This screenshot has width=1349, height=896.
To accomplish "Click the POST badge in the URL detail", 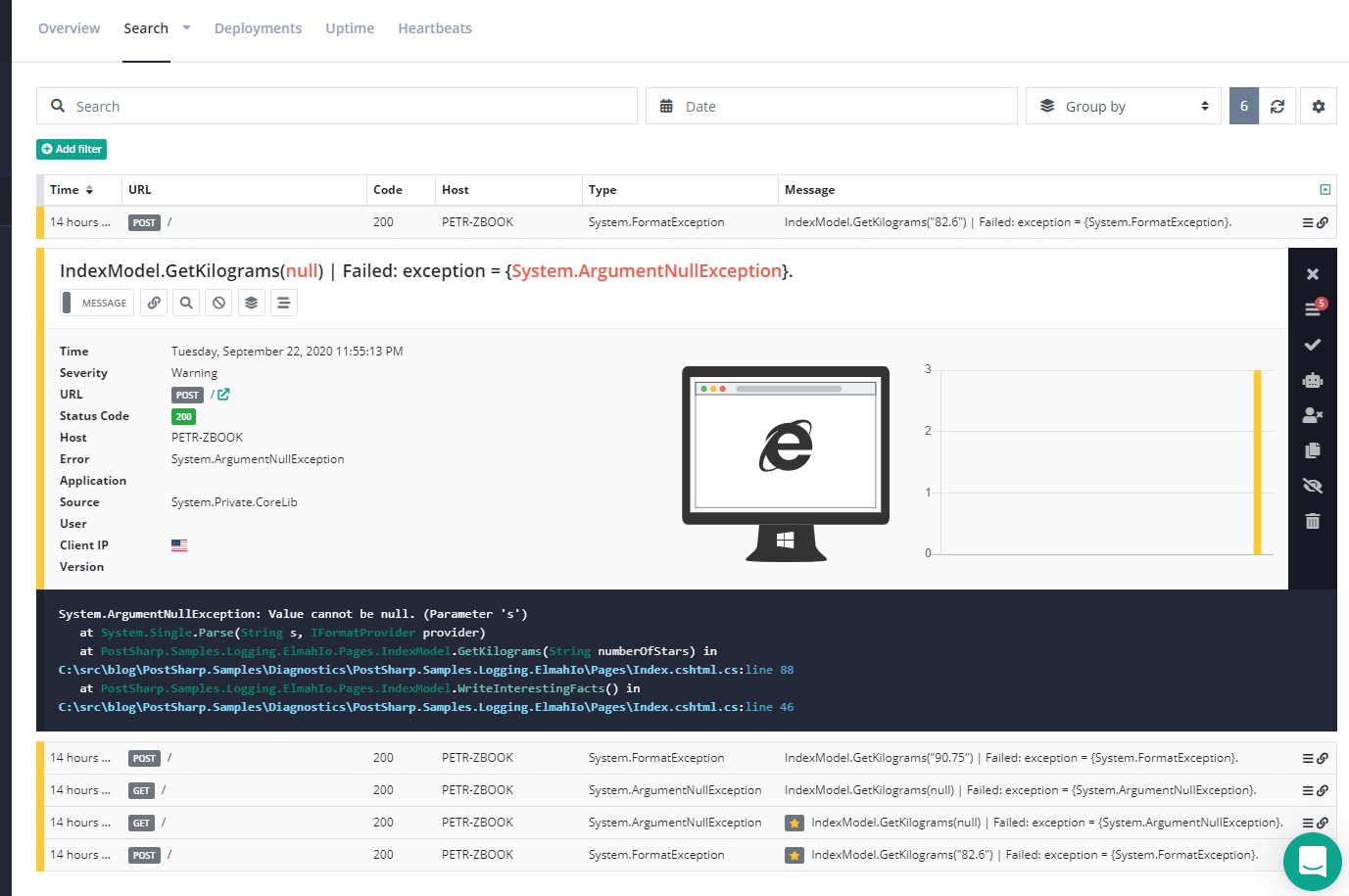I will [187, 396].
